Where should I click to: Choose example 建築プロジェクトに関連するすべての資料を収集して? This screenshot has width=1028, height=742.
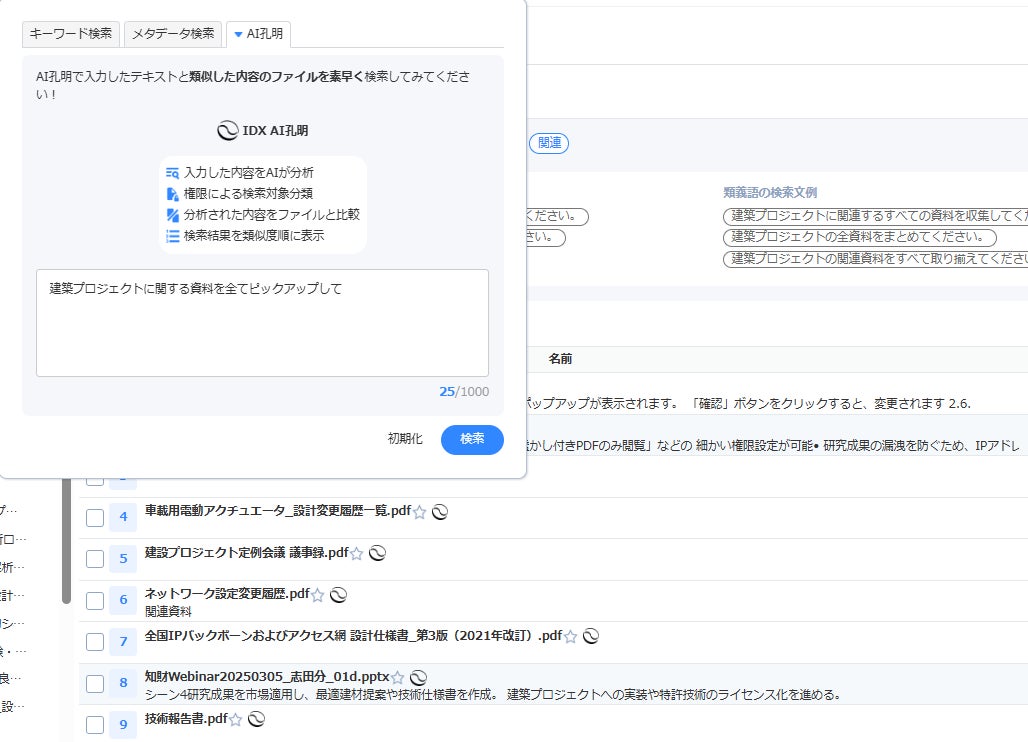(875, 216)
